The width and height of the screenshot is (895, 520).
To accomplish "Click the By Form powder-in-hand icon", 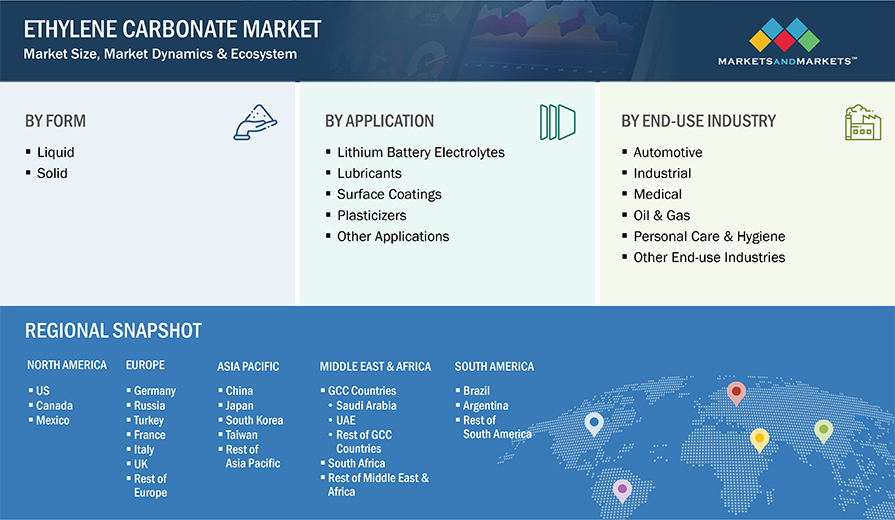I will pyautogui.click(x=254, y=122).
